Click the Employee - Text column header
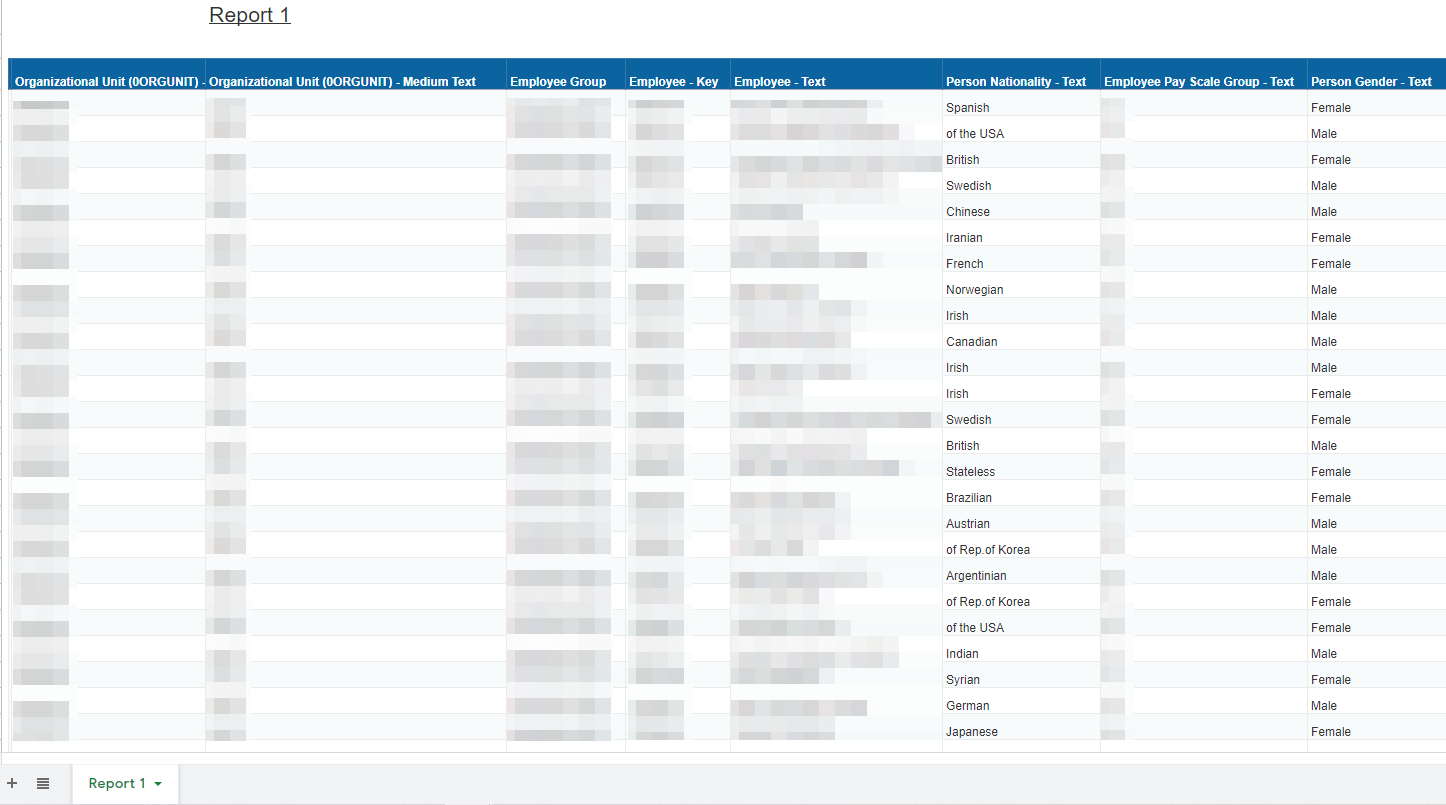This screenshot has height=805, width=1446. click(780, 82)
